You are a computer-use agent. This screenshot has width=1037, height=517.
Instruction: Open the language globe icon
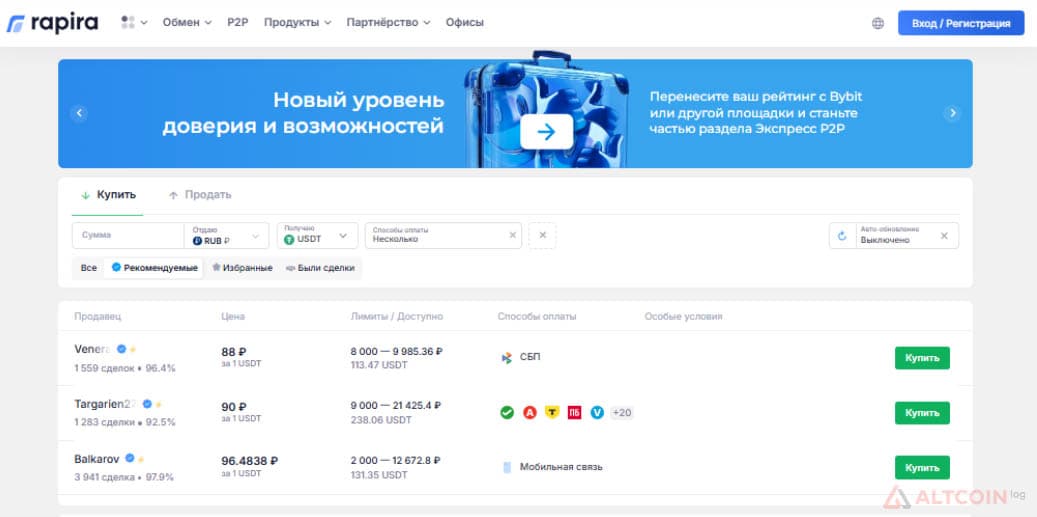878,23
